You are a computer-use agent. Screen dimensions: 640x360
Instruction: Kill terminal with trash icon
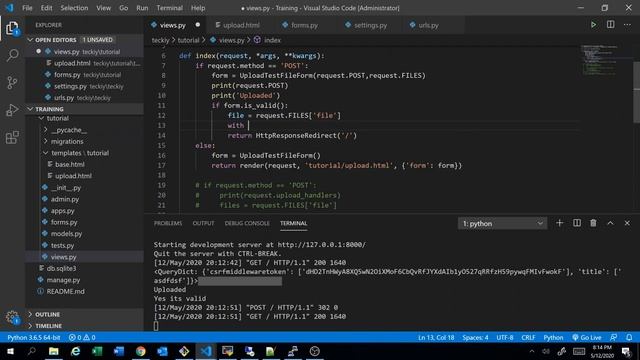[x=593, y=223]
